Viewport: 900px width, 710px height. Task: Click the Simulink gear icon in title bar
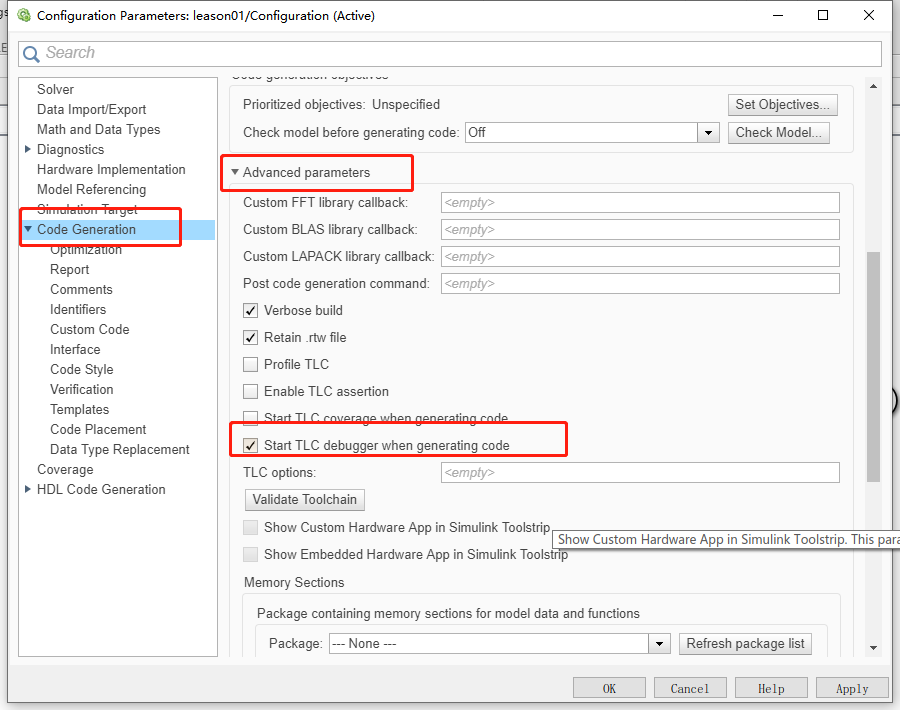(24, 15)
